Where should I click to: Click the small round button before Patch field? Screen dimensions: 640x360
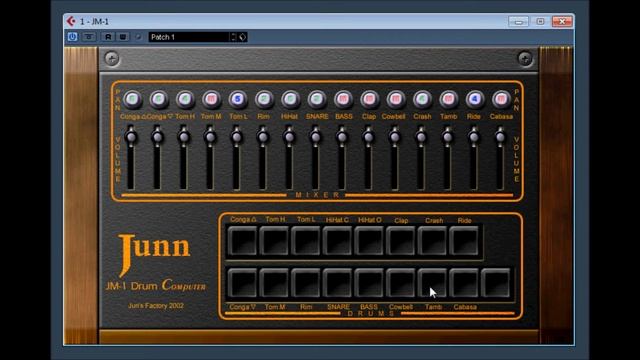[x=138, y=37]
